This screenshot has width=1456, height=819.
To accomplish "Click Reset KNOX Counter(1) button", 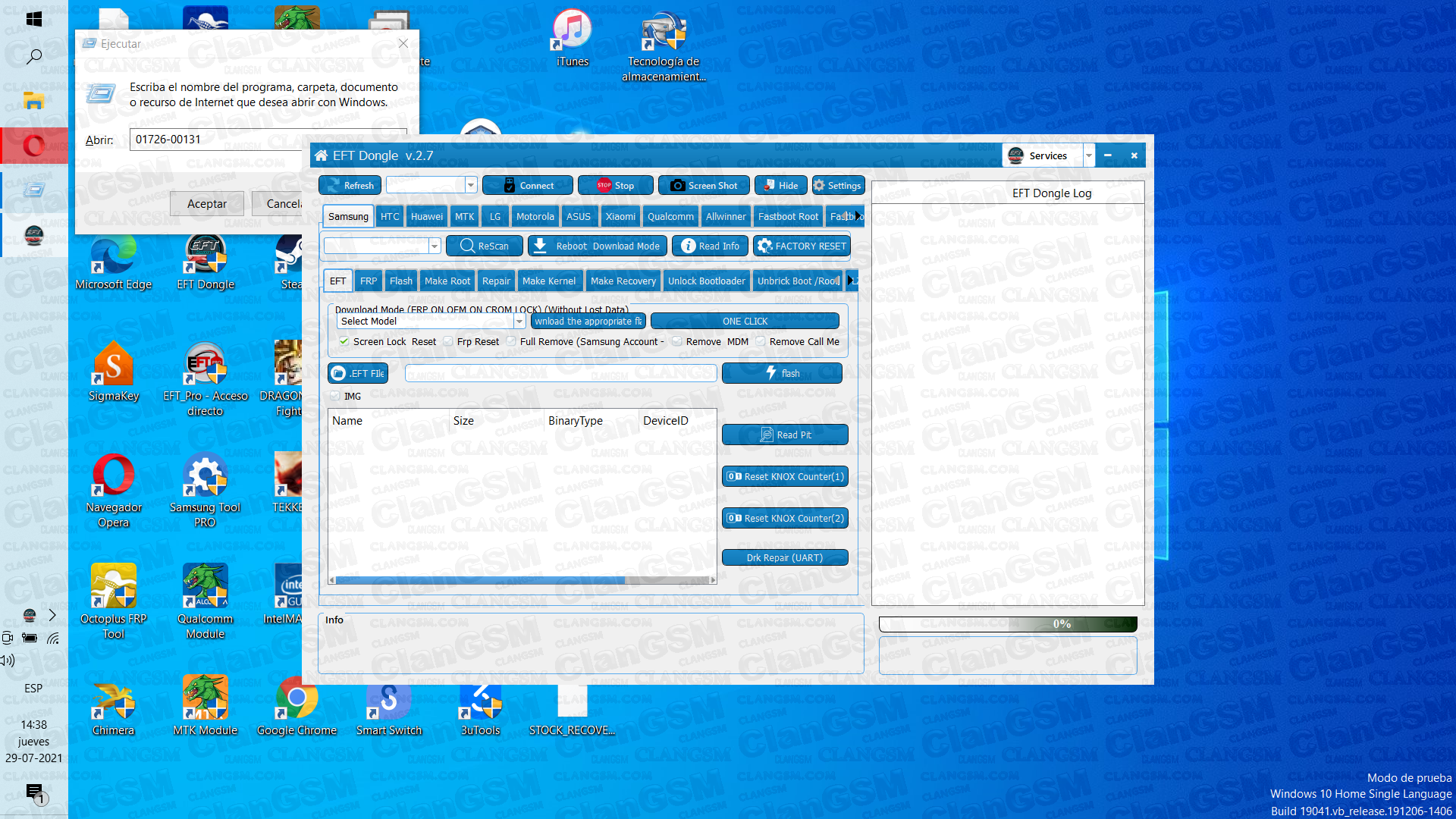I will click(x=785, y=476).
